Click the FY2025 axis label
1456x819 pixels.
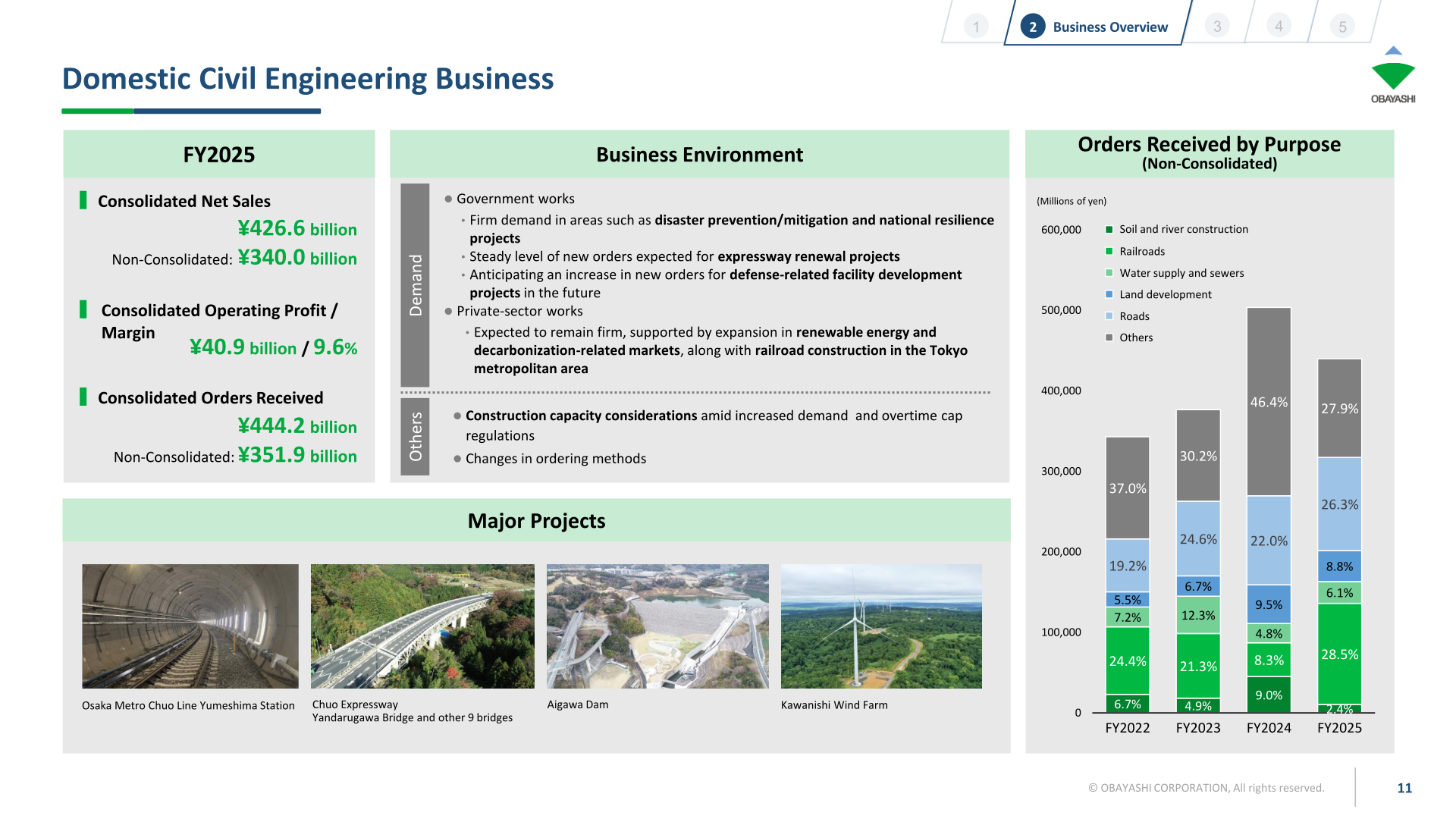pyautogui.click(x=1340, y=728)
